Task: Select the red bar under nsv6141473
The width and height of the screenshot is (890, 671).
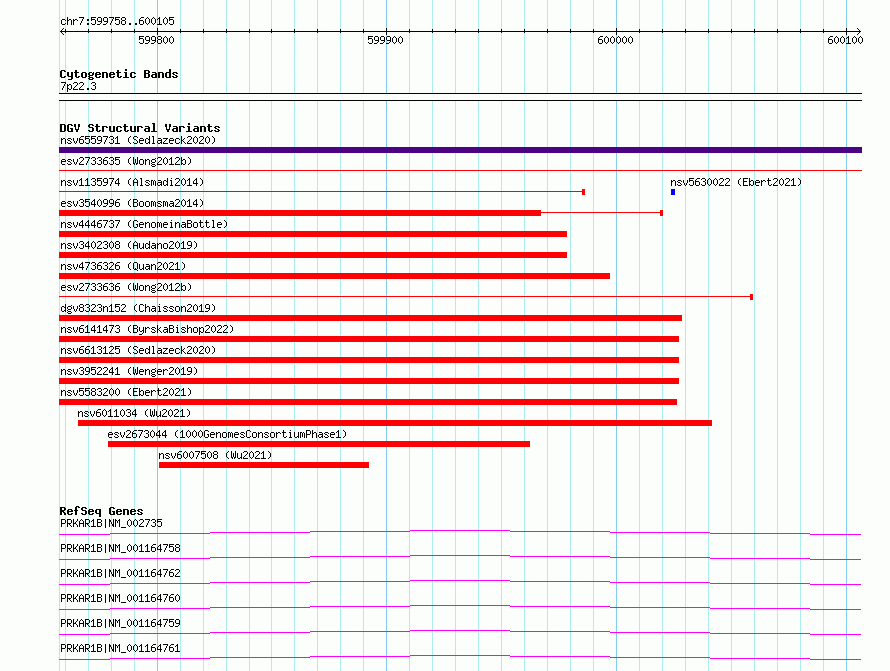Action: click(369, 339)
